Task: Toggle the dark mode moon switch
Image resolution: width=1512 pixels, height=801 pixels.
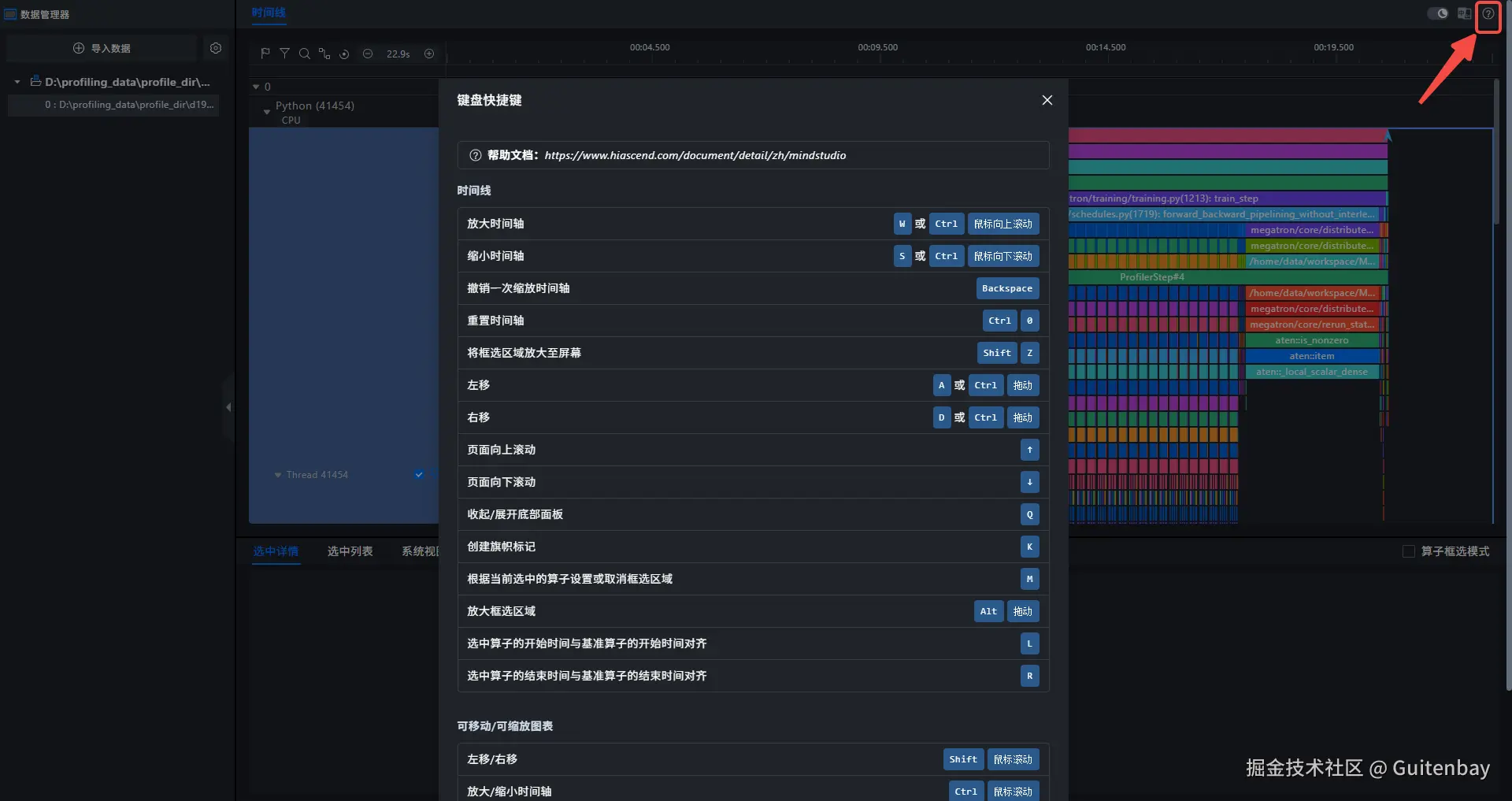Action: click(x=1438, y=13)
